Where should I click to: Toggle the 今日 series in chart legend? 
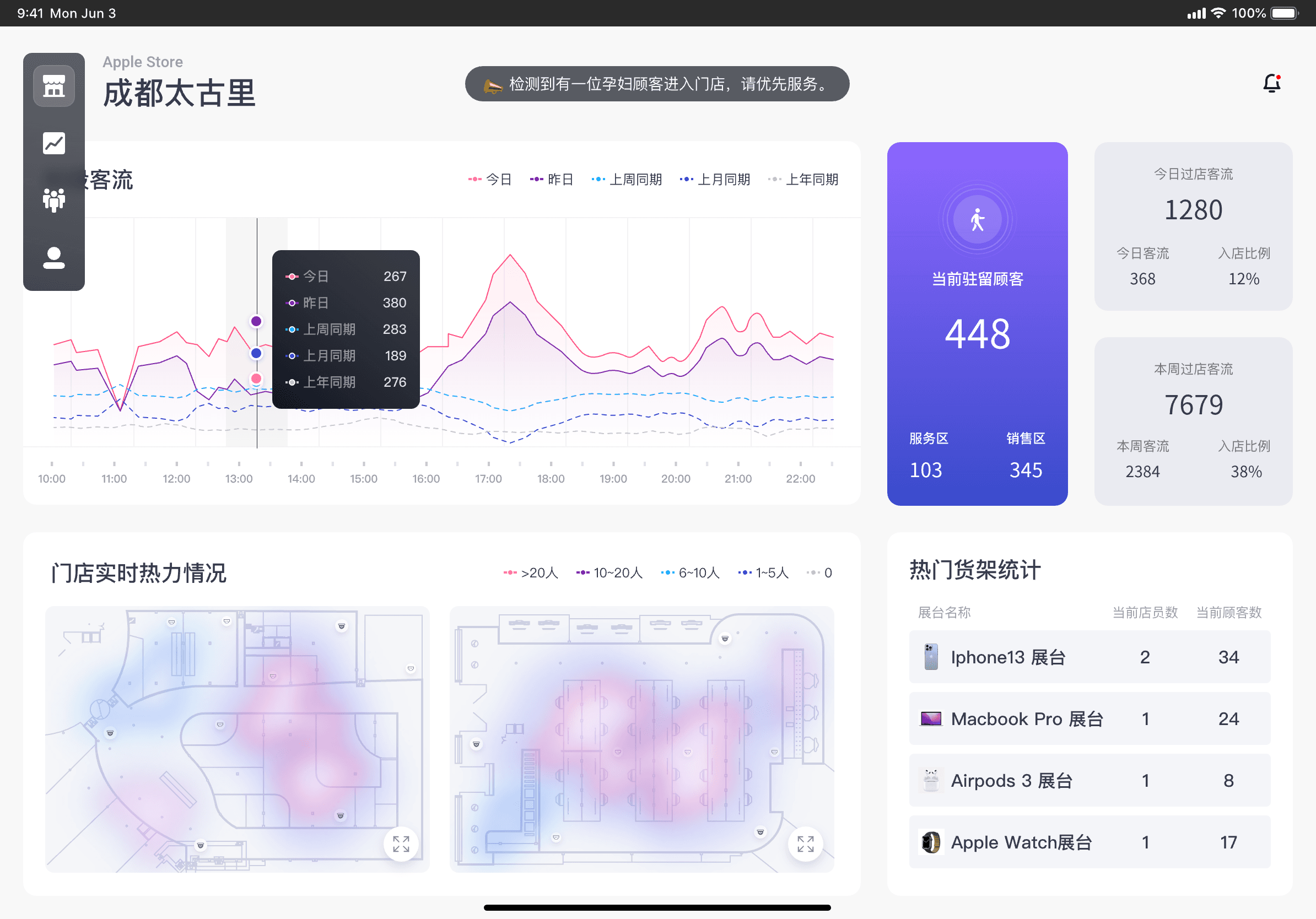pos(489,179)
